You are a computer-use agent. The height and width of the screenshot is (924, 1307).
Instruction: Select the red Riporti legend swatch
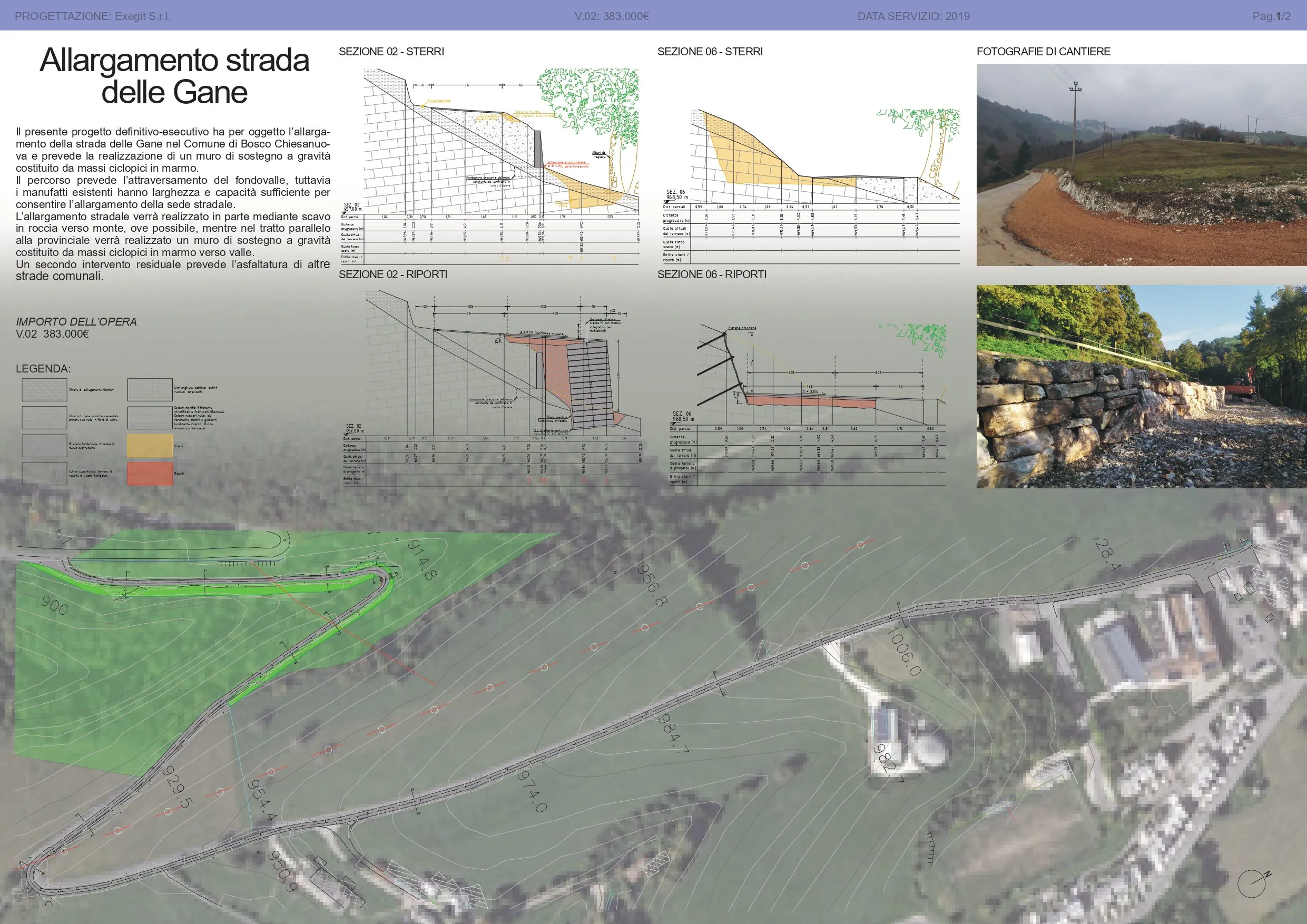[150, 474]
